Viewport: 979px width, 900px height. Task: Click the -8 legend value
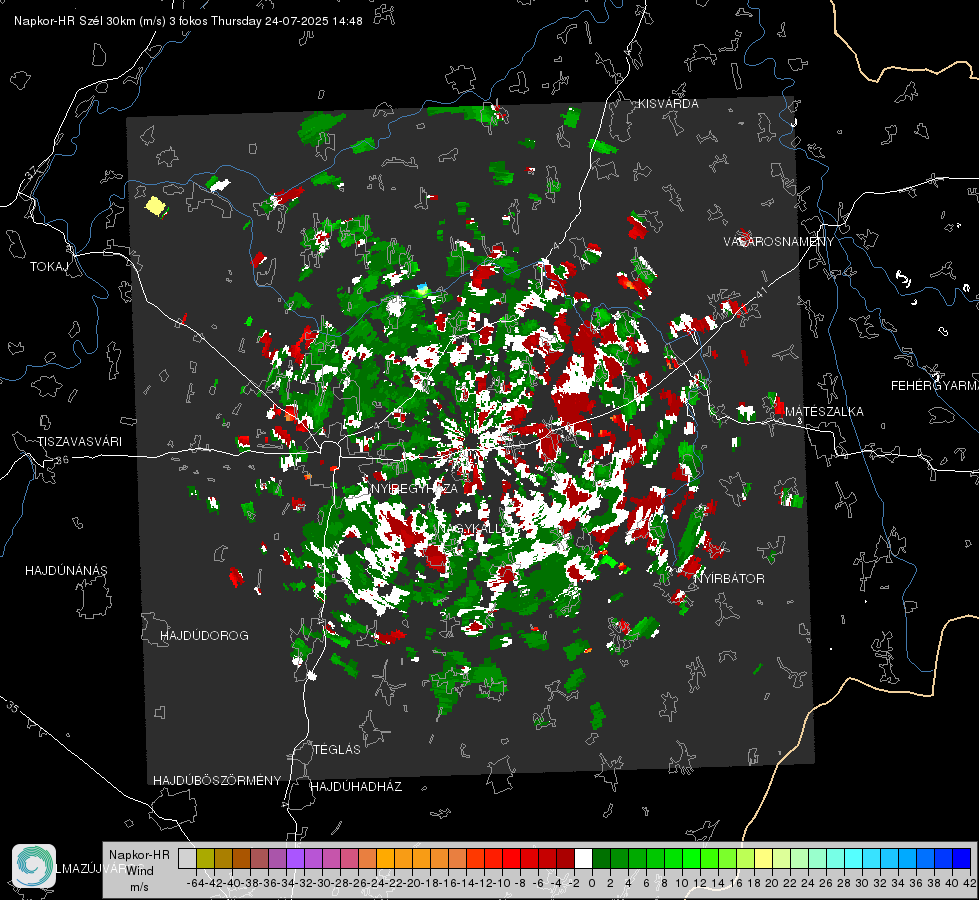(520, 883)
